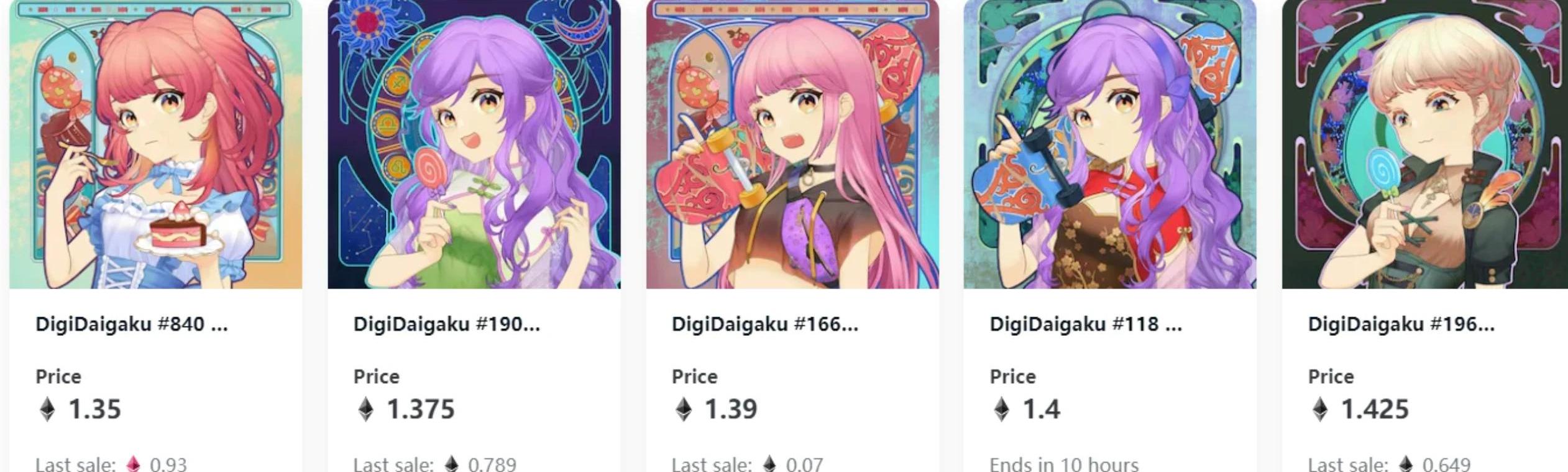Click the Ethereum icon beside 1.425 price
The width and height of the screenshot is (1568, 472).
1320,409
